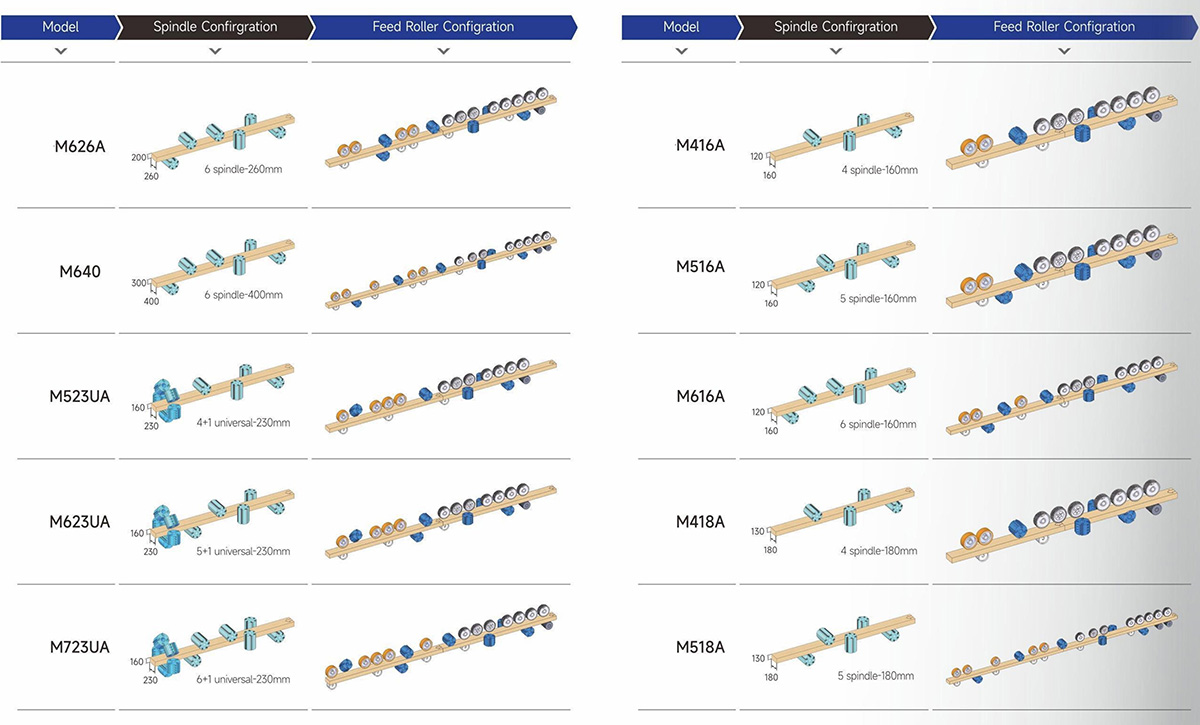1200x725 pixels.
Task: Select the right Spindle Configuration header tab
Action: coord(837,27)
